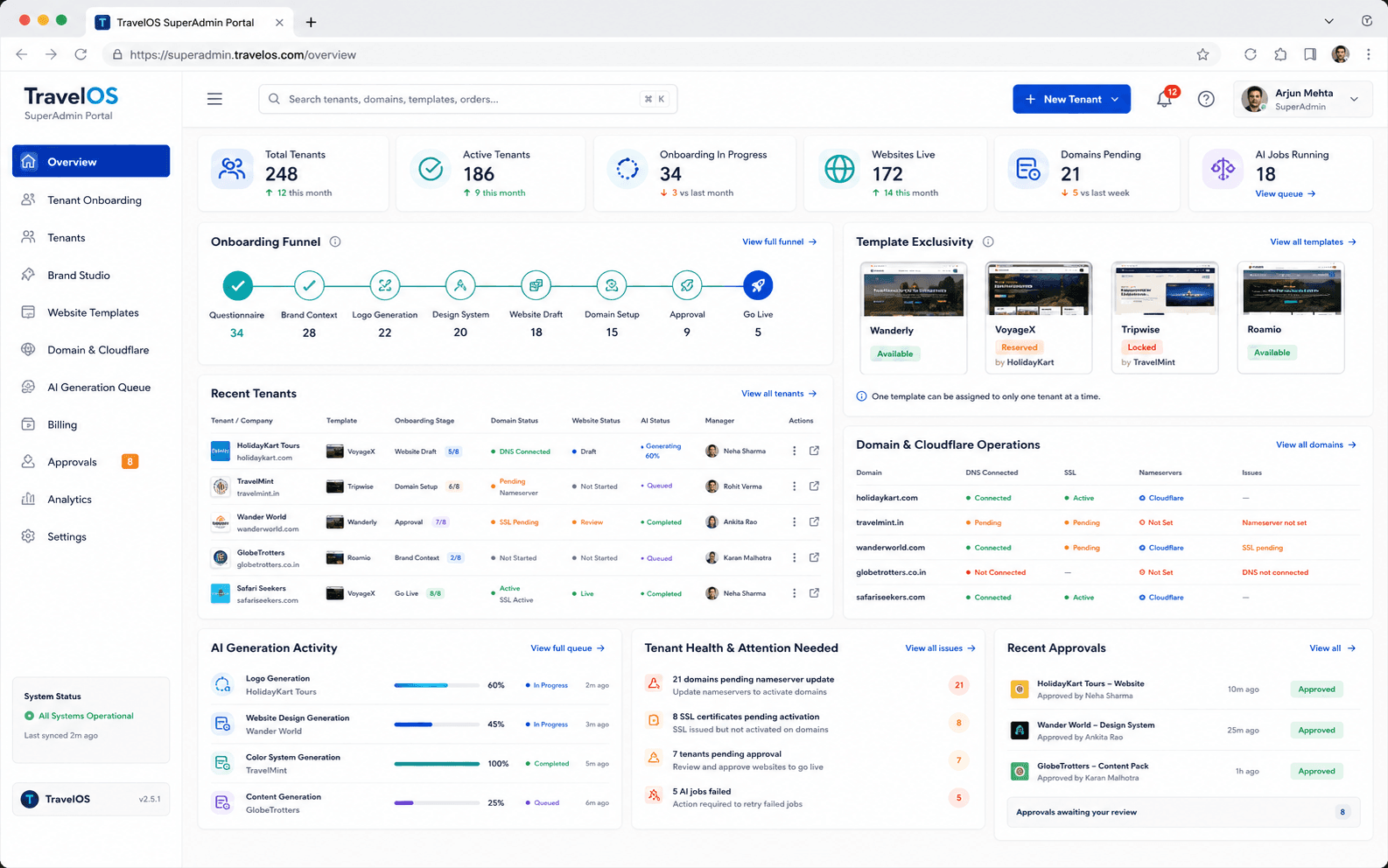Select the Approval funnel step icon
Image resolution: width=1388 pixels, height=868 pixels.
687,285
